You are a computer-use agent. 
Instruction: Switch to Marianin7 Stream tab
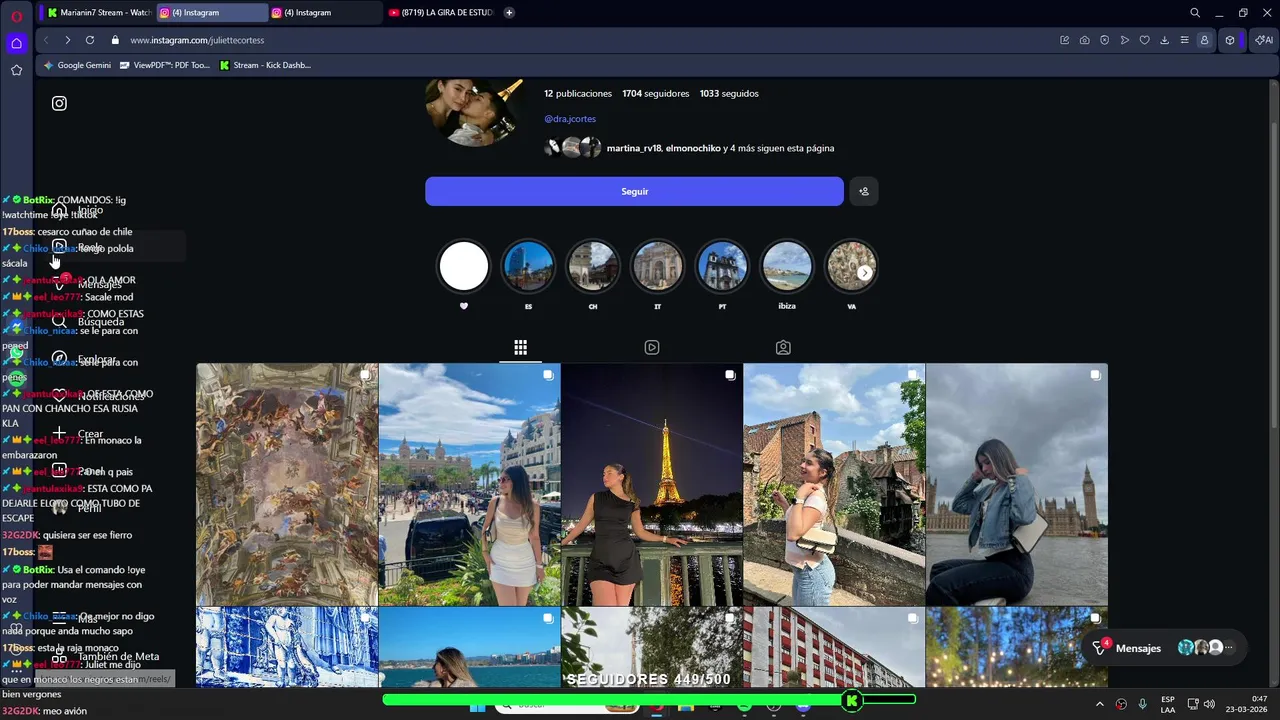[98, 13]
